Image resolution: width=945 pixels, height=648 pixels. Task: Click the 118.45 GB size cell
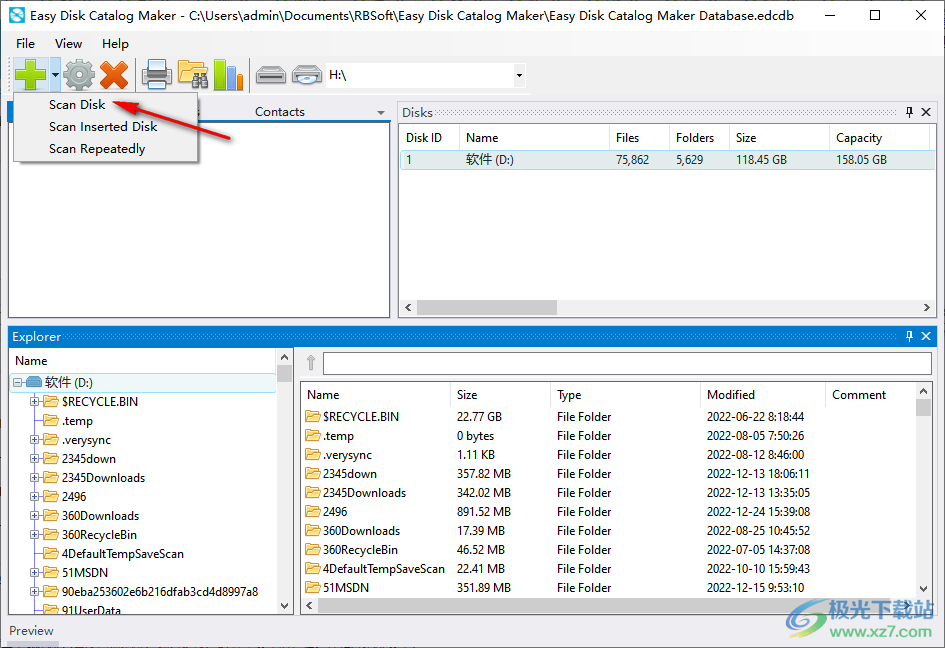coord(761,160)
